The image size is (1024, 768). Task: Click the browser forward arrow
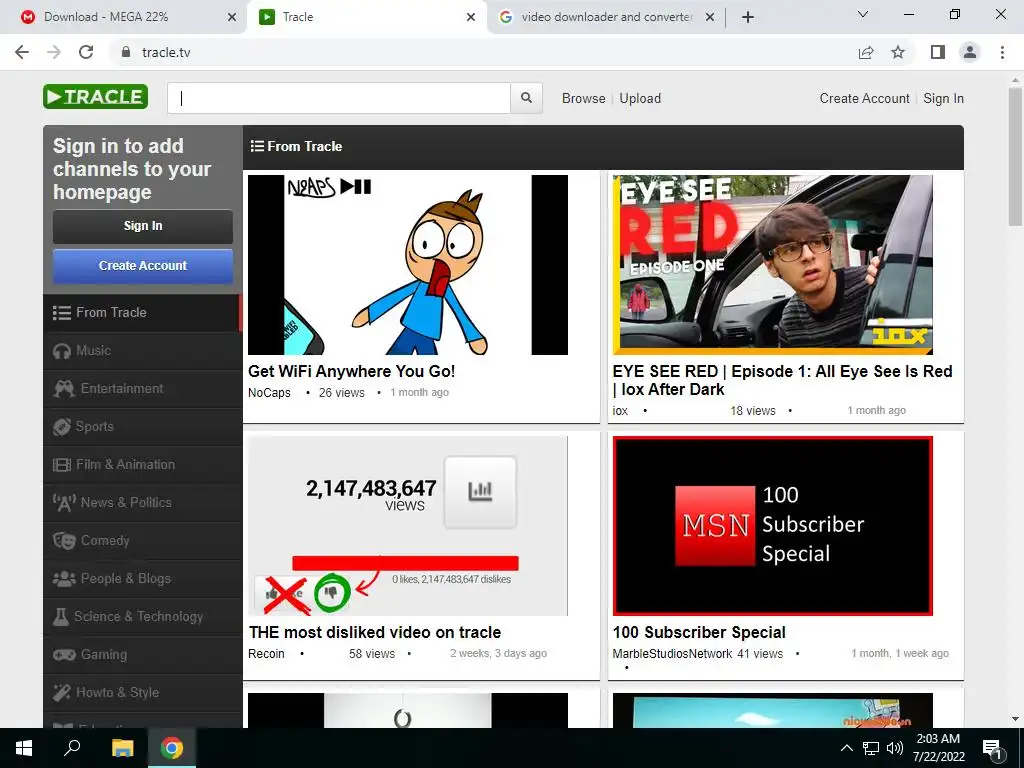click(x=54, y=52)
